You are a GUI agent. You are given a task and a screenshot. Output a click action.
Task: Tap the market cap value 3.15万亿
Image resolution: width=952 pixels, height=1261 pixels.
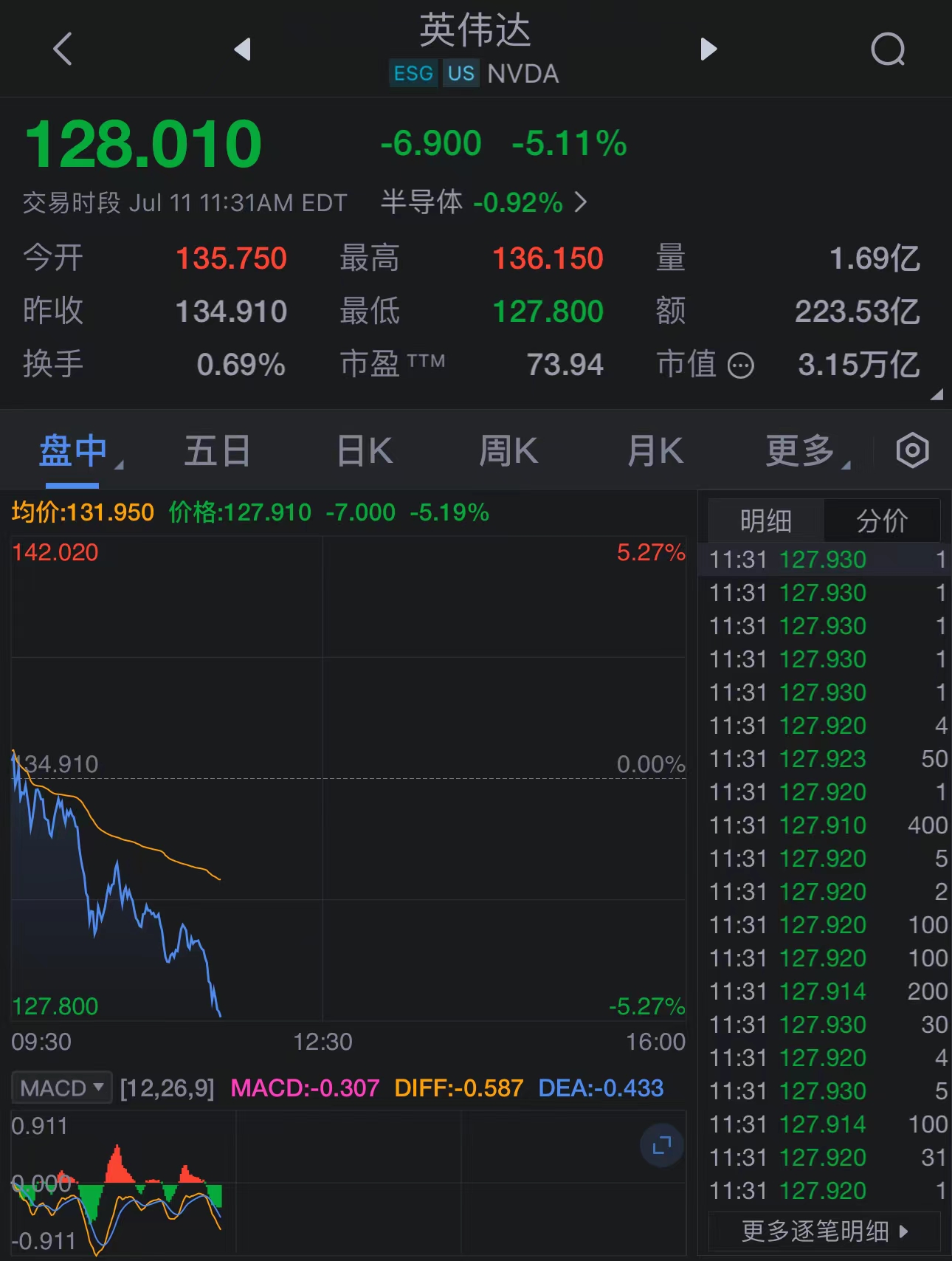pyautogui.click(x=859, y=365)
